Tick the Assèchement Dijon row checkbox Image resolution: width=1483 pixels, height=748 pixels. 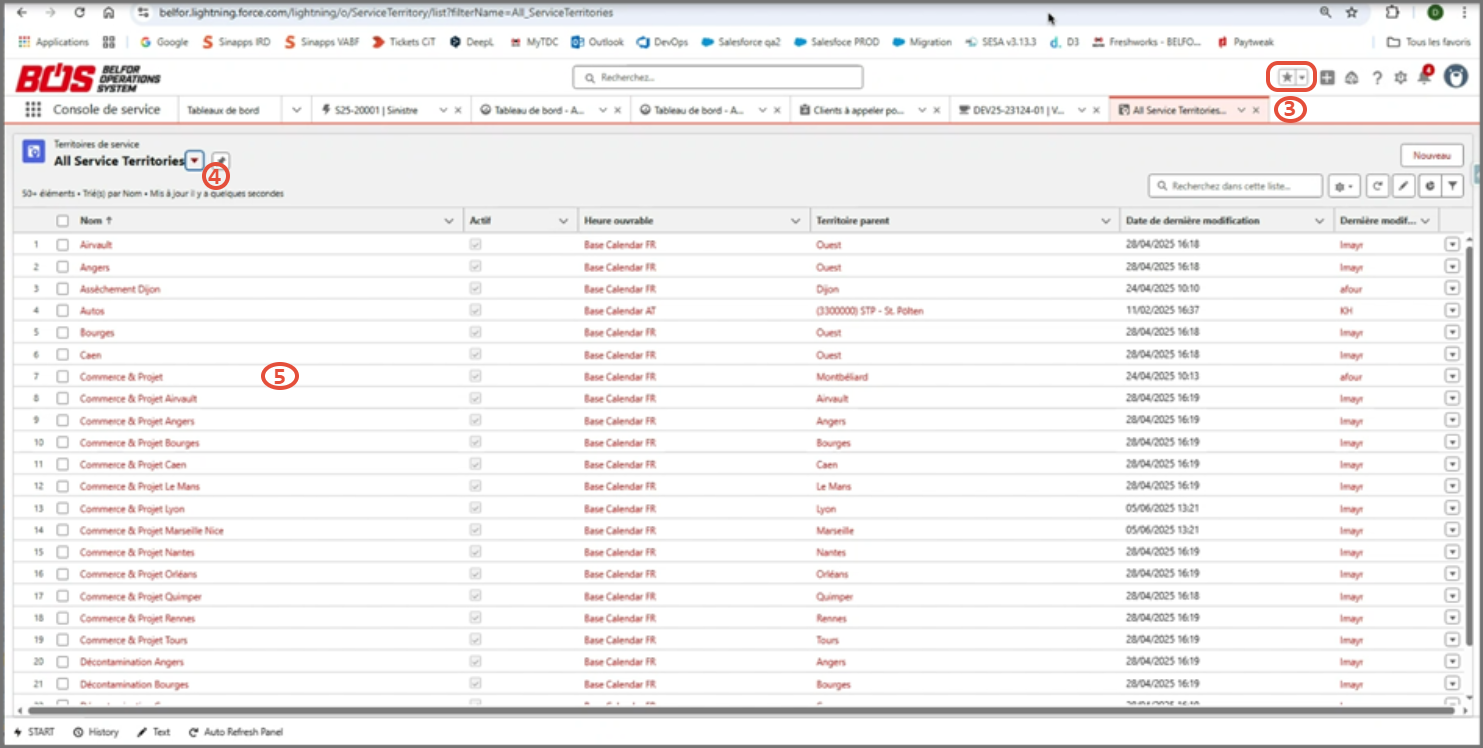63,289
